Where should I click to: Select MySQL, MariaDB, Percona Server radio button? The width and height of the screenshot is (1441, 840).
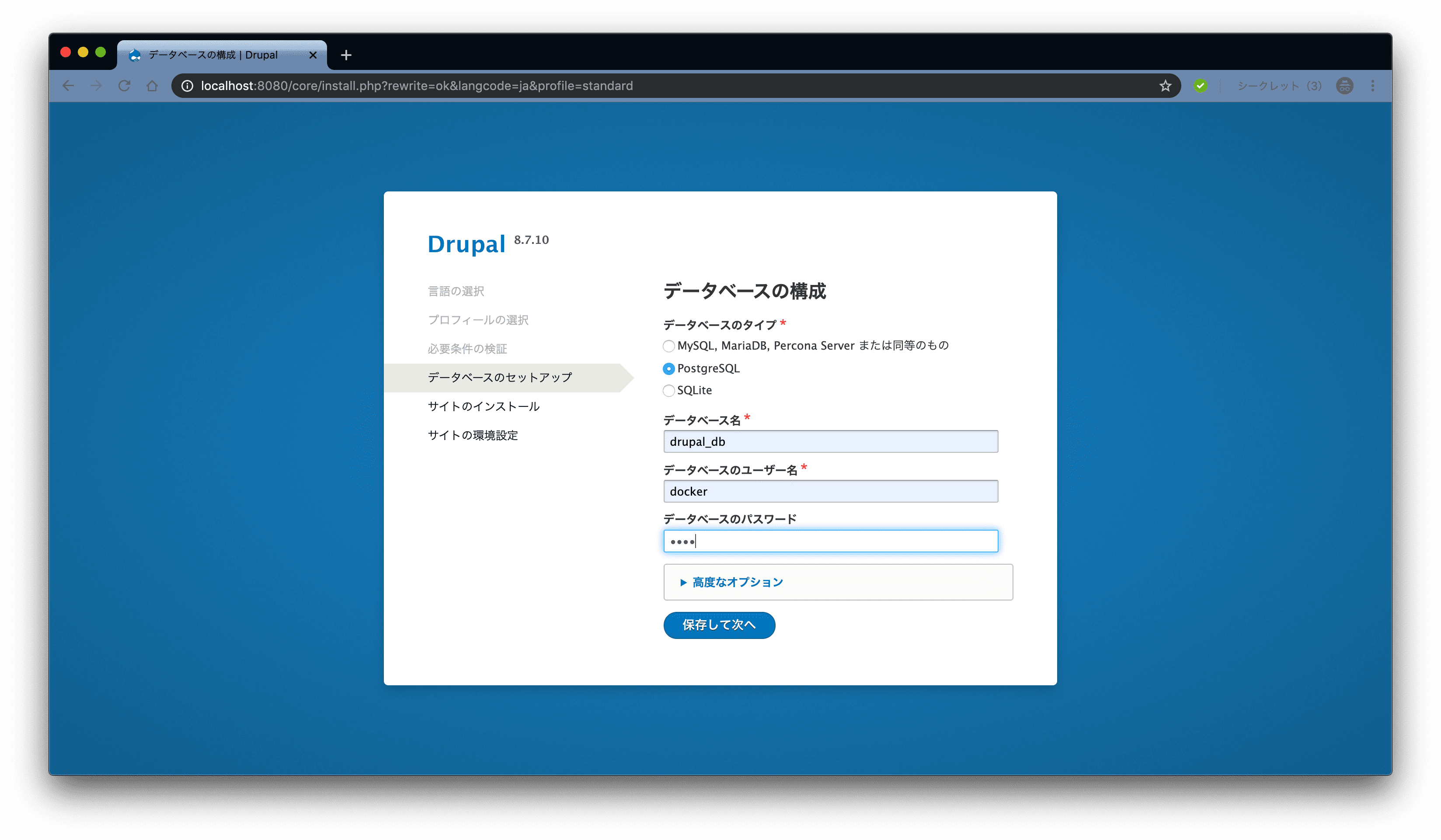pyautogui.click(x=668, y=346)
